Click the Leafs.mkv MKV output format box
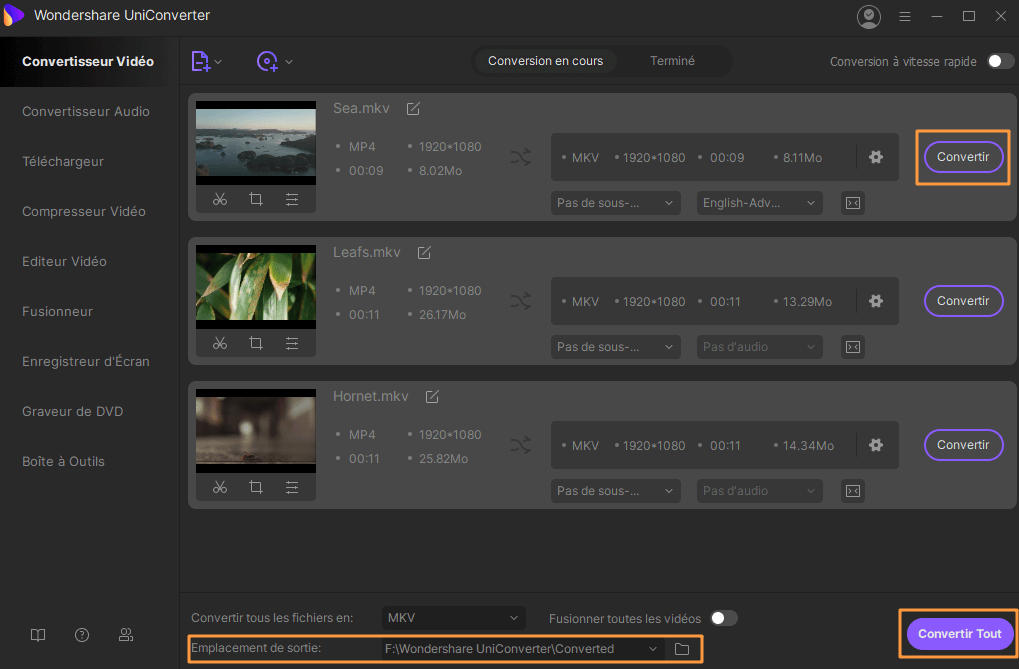 pos(725,301)
